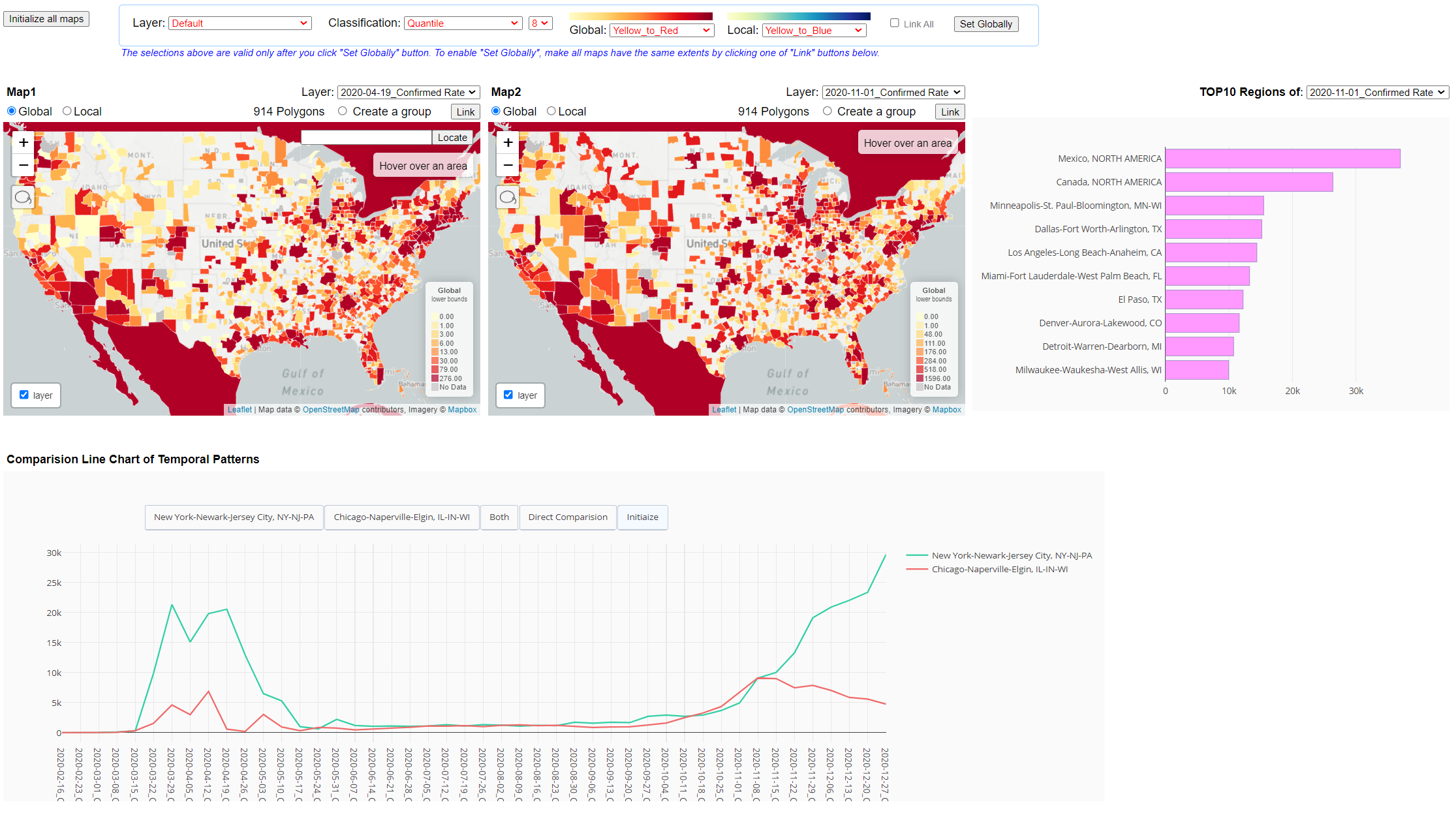Screen dimensions: 1456x813
Task: Click the Canada, NORTH AMERICA bar
Action: click(1249, 182)
